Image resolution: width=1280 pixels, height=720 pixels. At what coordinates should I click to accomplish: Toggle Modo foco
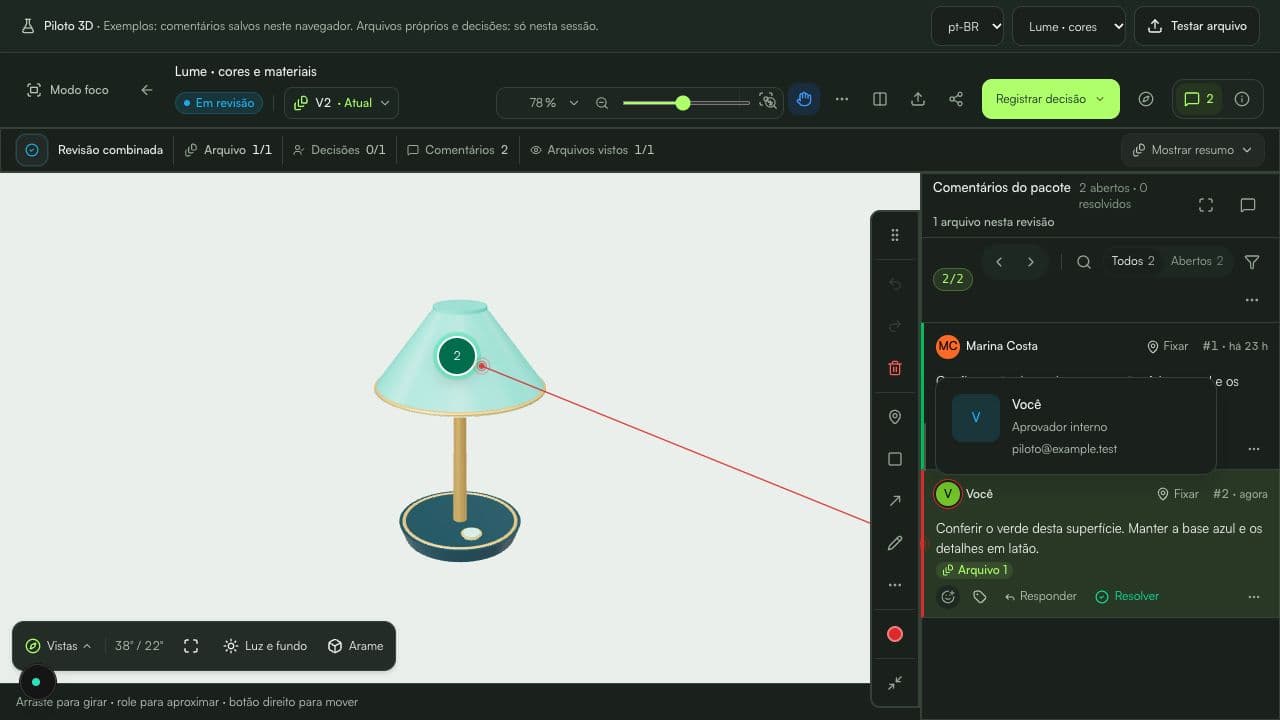coord(68,90)
